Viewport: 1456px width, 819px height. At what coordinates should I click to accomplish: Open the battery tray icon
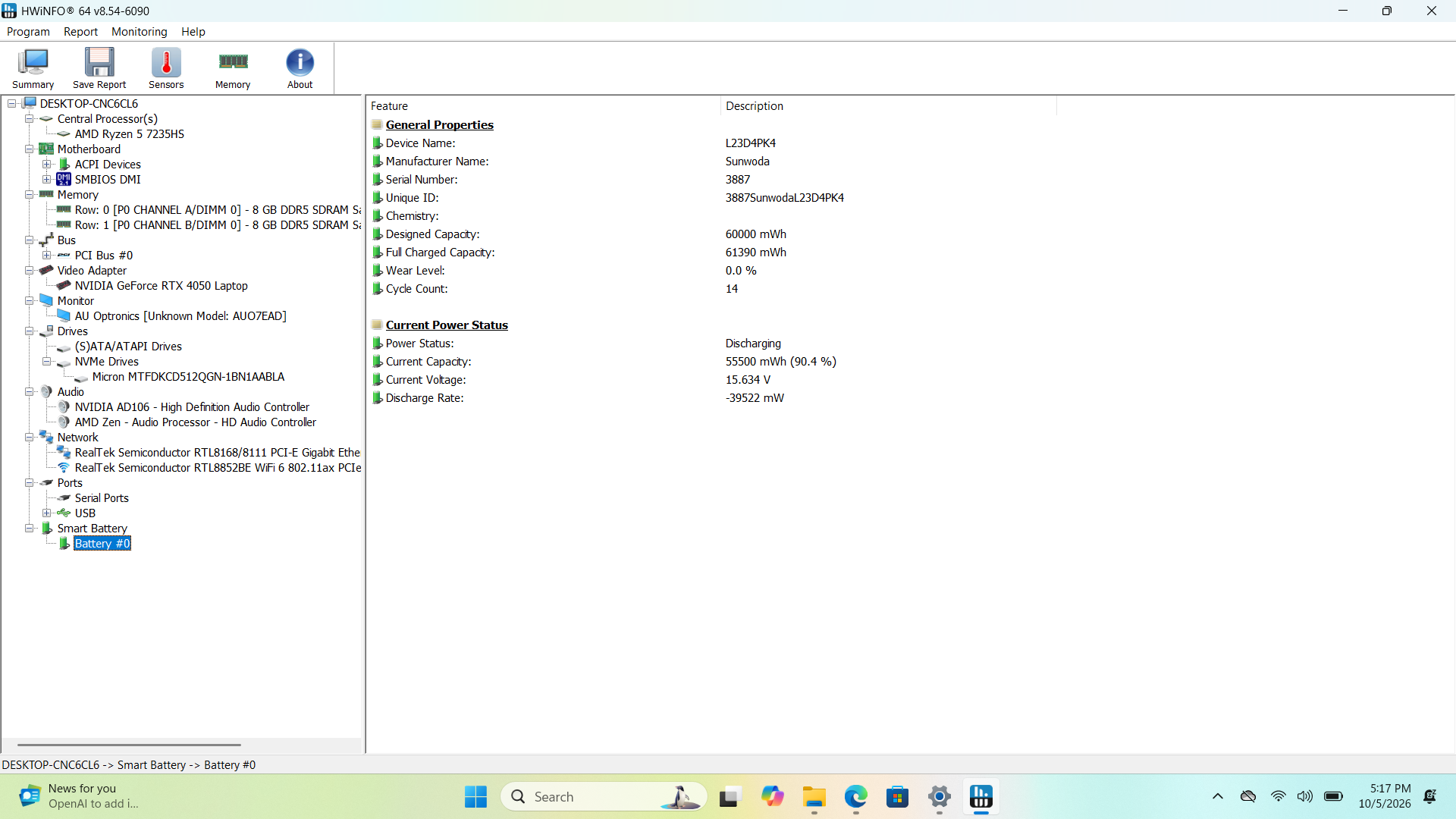tap(1333, 796)
